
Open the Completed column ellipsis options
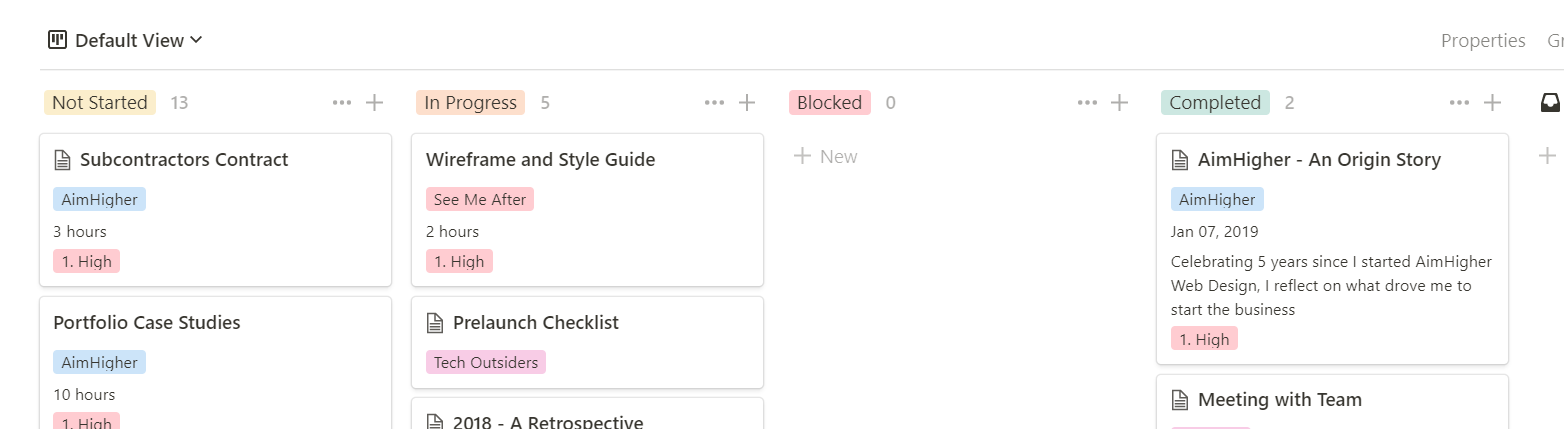(x=1459, y=102)
